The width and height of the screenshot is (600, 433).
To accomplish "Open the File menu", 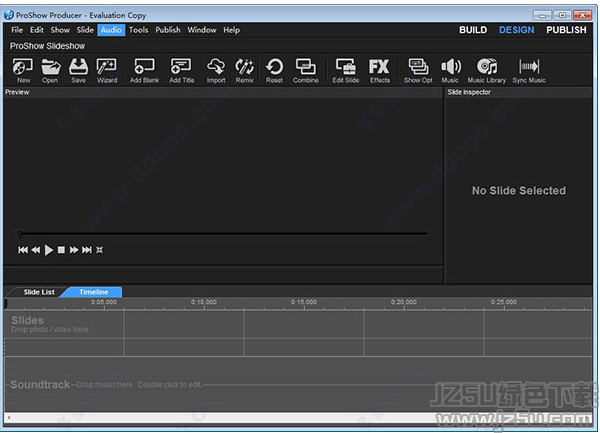I will tap(17, 30).
